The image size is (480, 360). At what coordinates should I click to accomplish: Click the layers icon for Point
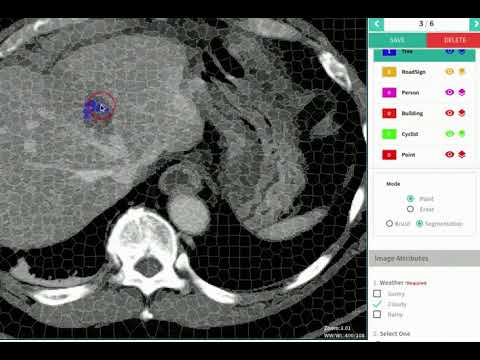(462, 154)
